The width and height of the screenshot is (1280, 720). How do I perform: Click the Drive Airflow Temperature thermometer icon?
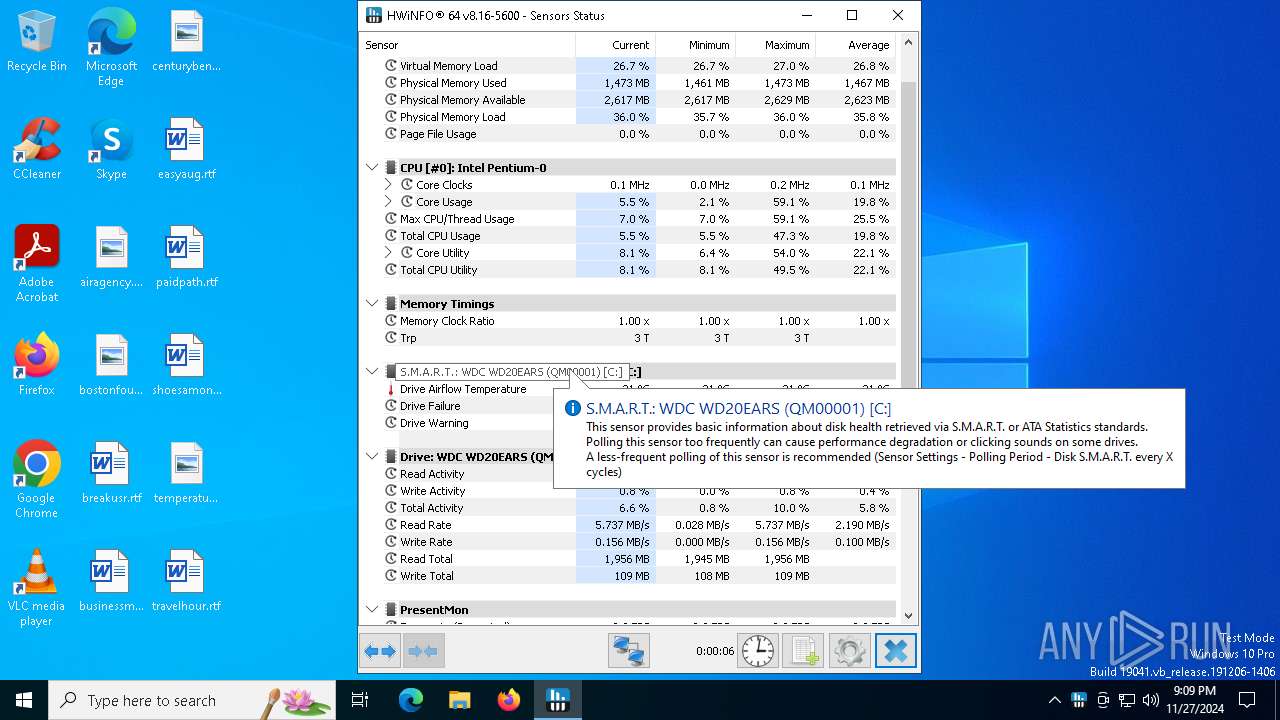[391, 389]
